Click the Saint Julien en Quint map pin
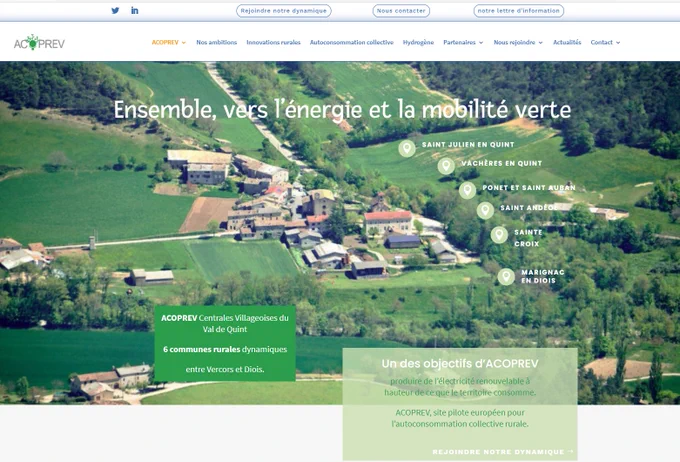680x462 pixels. point(407,148)
